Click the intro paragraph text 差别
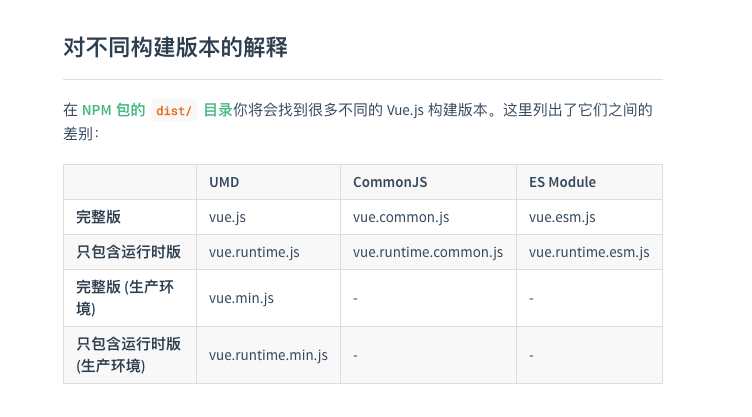This screenshot has height=417, width=752. coord(78,134)
